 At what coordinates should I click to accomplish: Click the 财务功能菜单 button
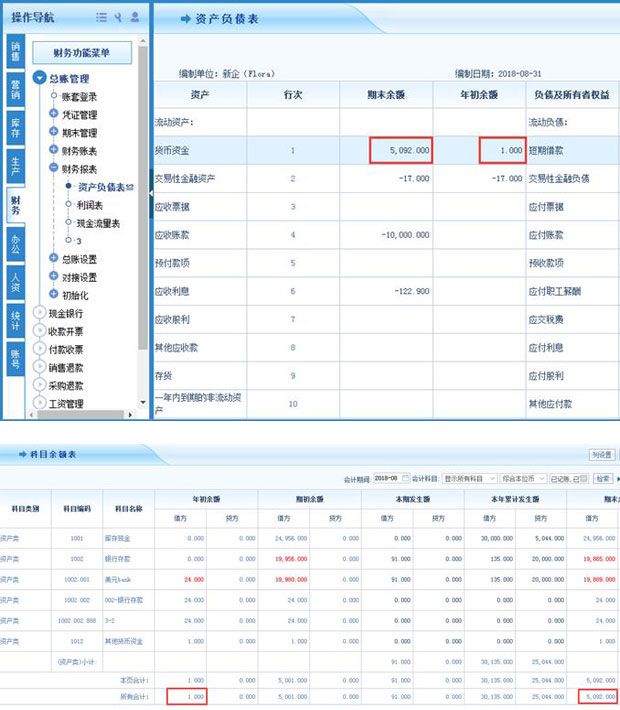[x=82, y=53]
